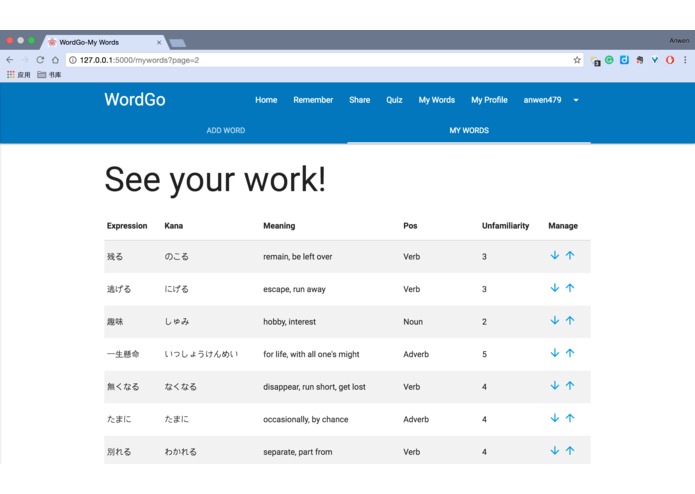Increase unfamiliarity of 一生懸命 row
The width and height of the screenshot is (695, 494).
click(570, 353)
